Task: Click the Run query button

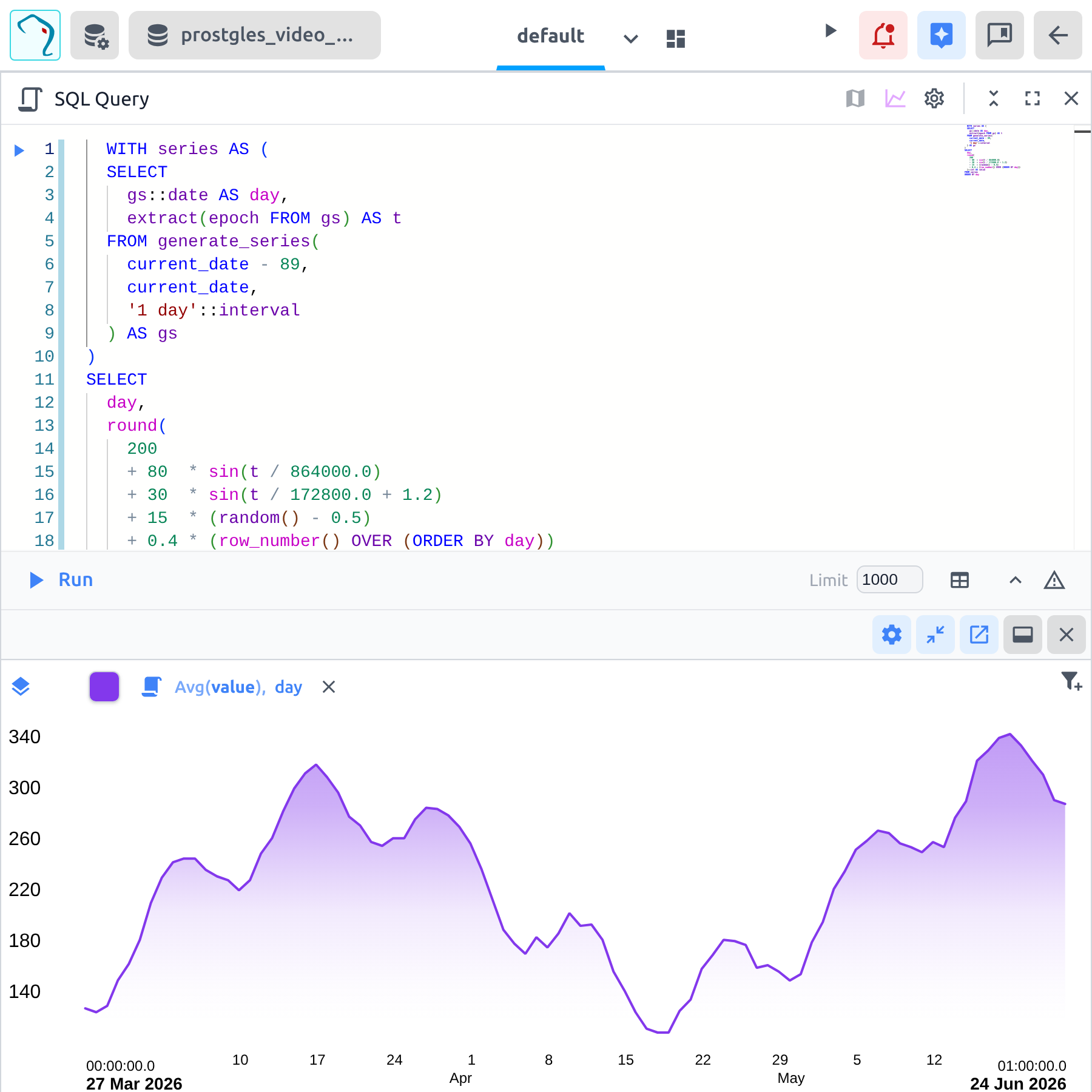Action: pyautogui.click(x=61, y=580)
